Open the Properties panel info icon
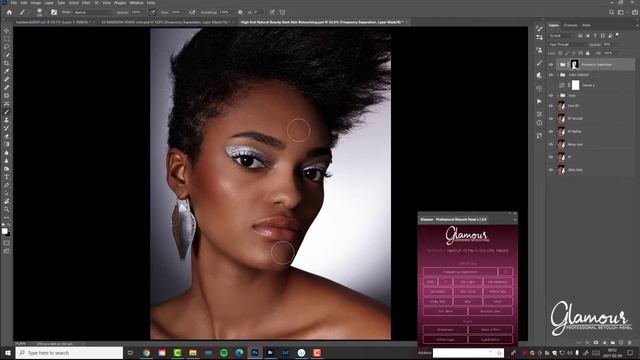Image resolution: width=640 pixels, height=360 pixels. (539, 123)
